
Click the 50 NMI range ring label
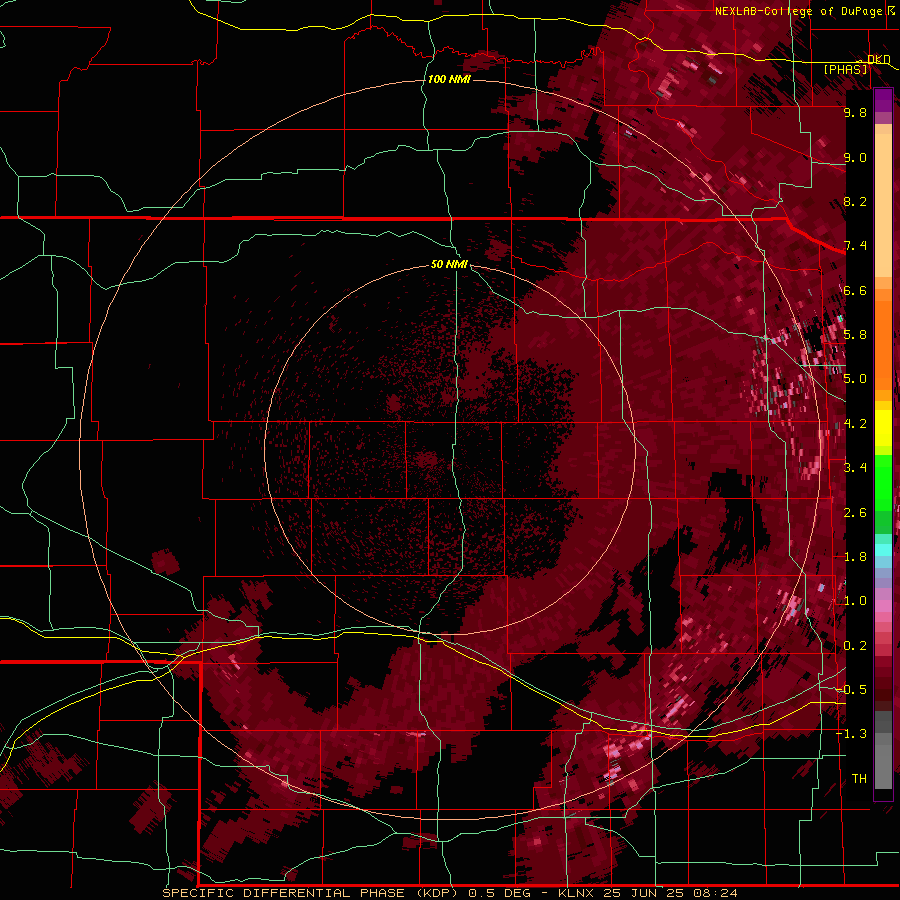coord(449,264)
